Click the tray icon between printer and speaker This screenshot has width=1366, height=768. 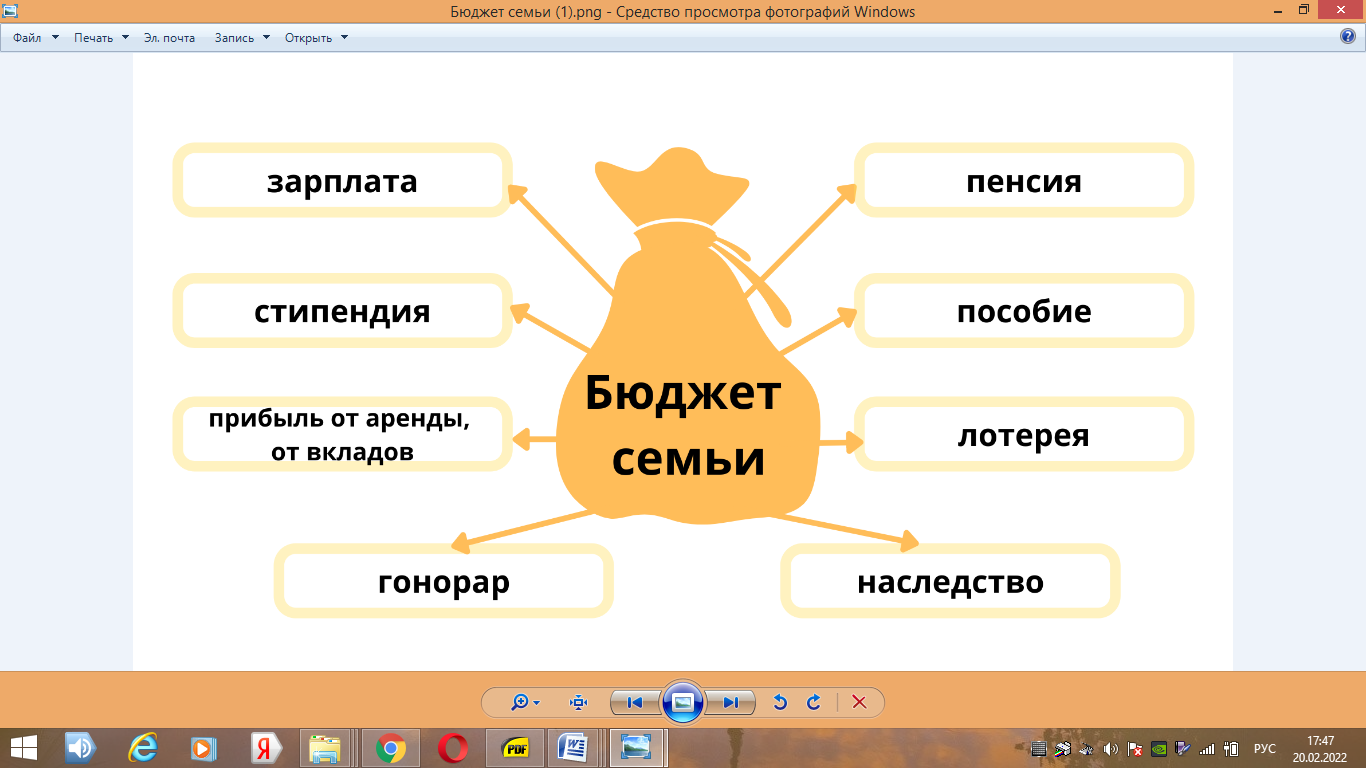[x=1086, y=748]
